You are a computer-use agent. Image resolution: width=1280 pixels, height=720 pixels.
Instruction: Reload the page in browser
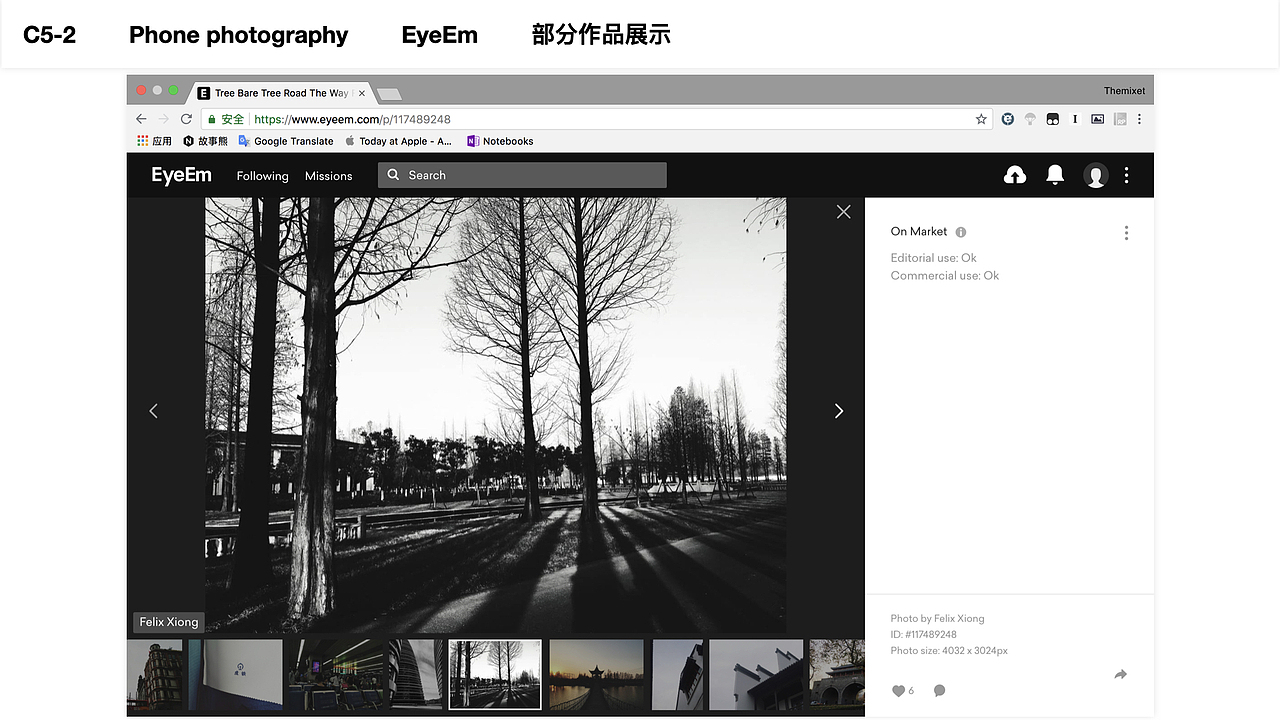(x=186, y=119)
